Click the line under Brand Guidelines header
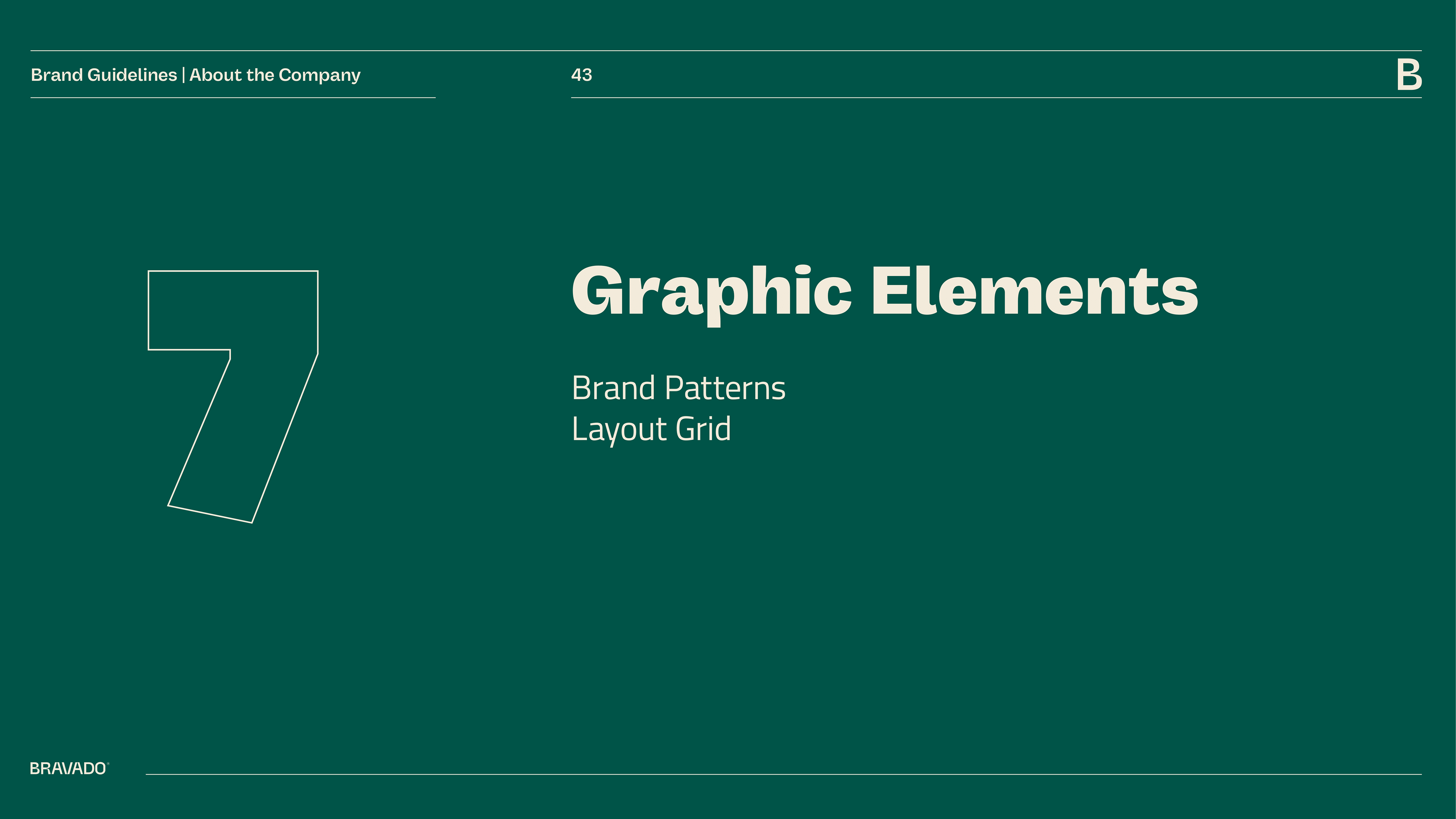Screen dimensions: 1456x819 233,98
